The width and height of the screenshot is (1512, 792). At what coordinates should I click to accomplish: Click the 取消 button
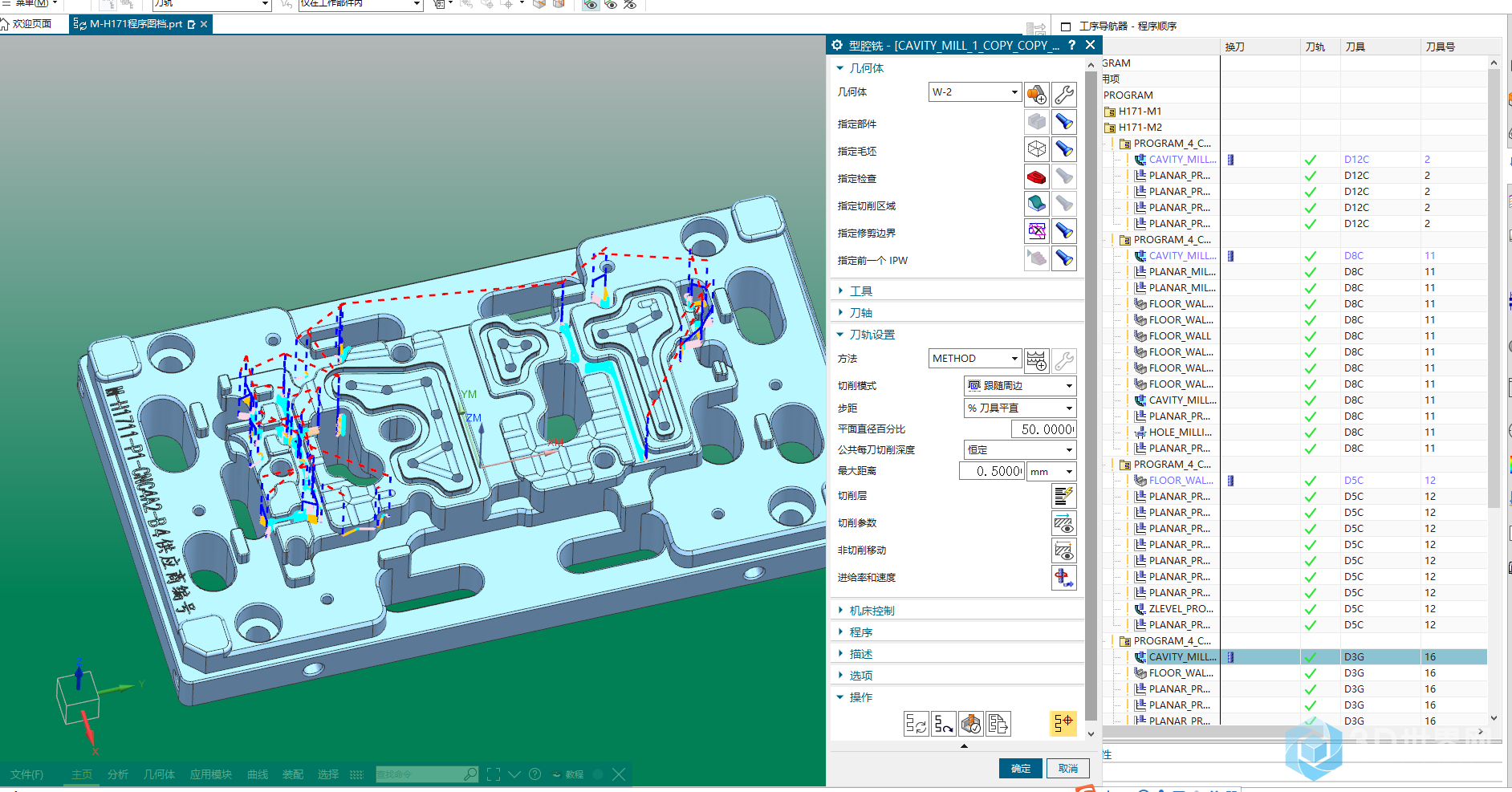(x=1068, y=769)
